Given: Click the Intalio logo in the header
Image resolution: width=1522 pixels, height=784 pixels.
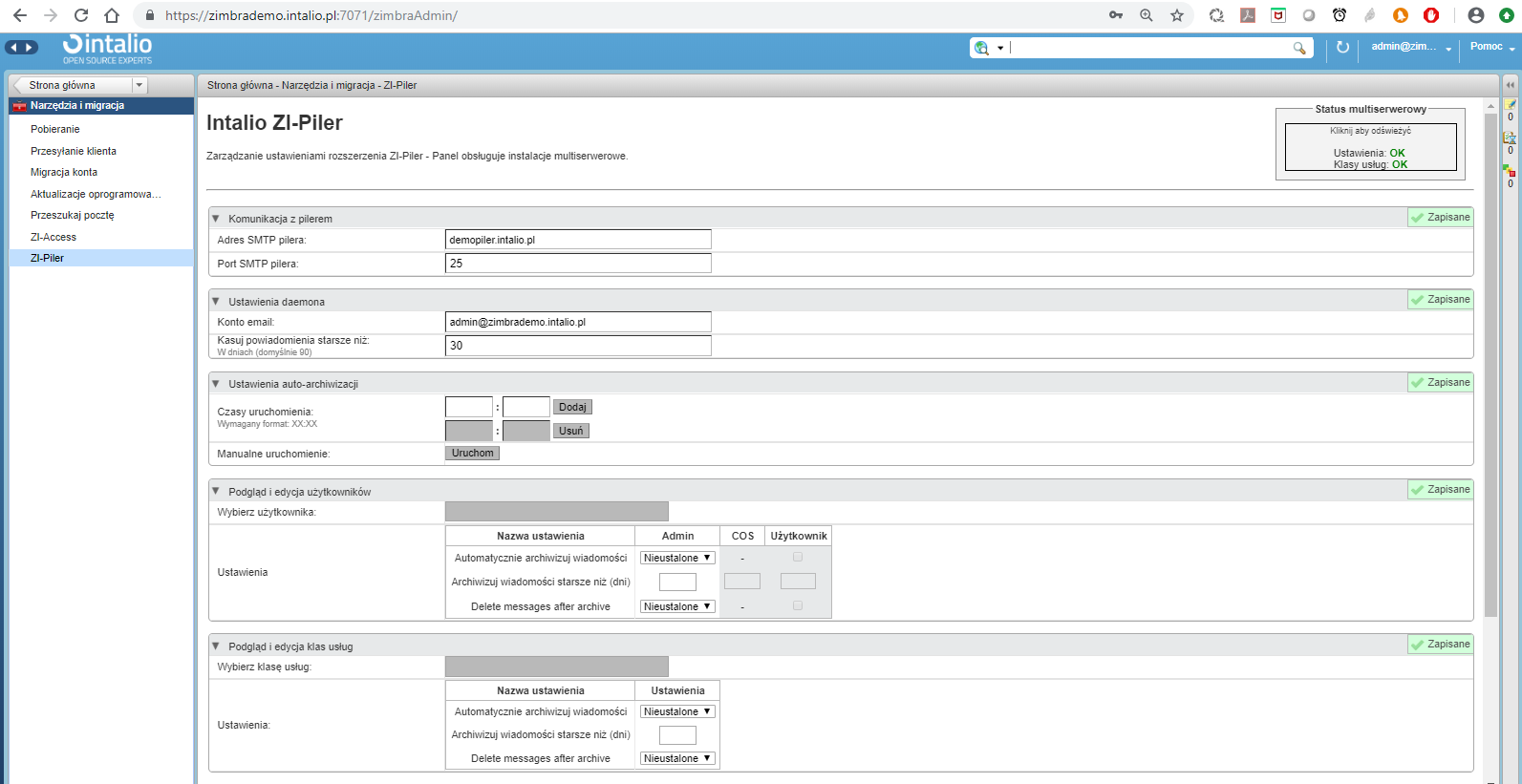Looking at the screenshot, I should [107, 49].
